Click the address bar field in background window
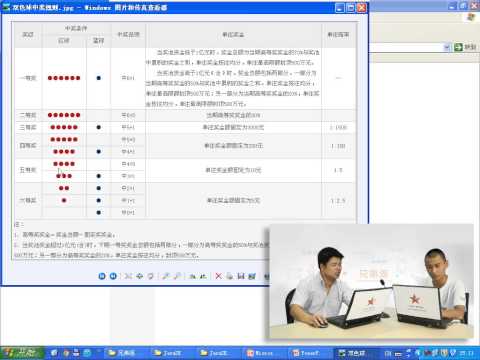This screenshot has width=480, height=360. tap(407, 47)
